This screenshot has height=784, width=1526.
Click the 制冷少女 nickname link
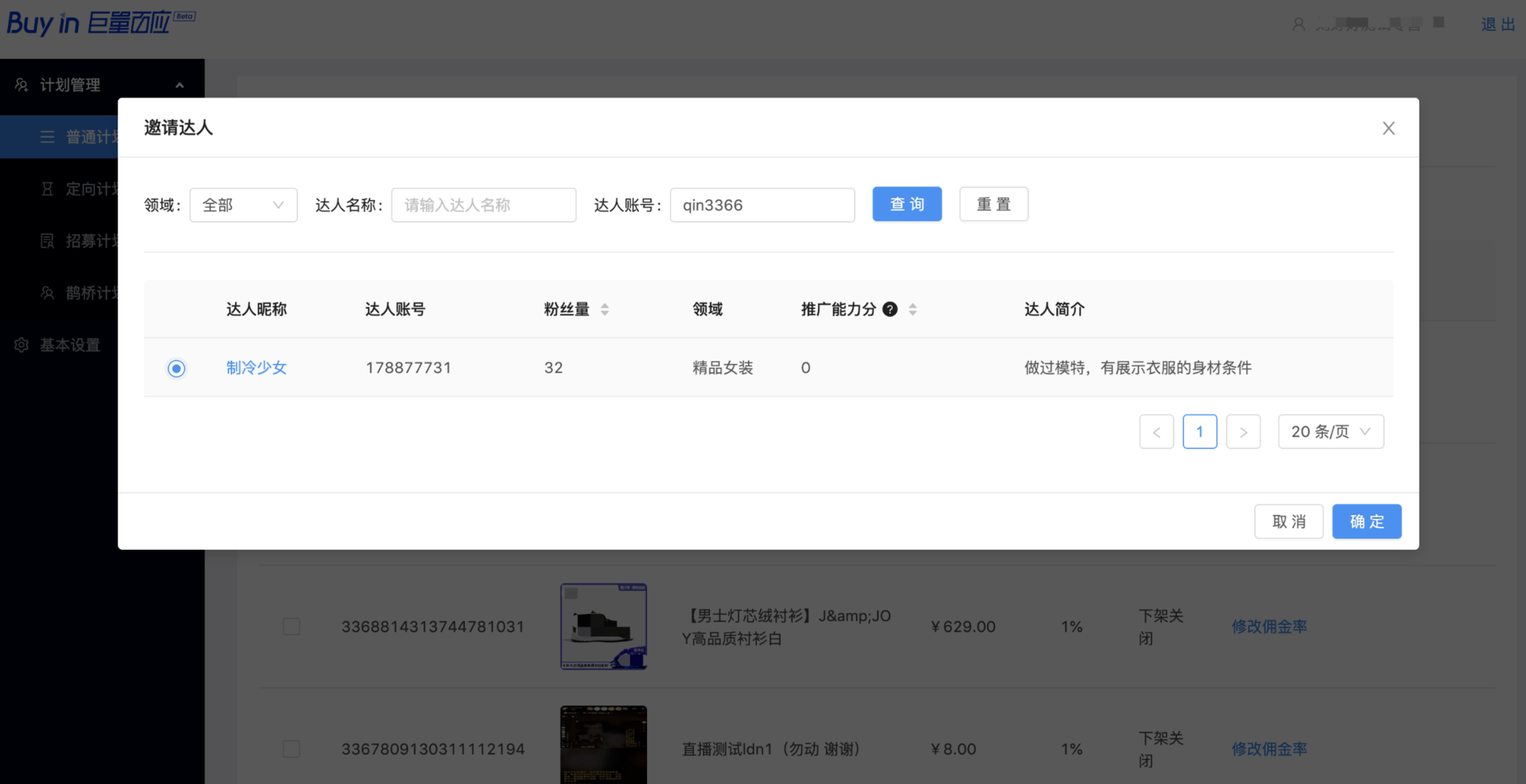click(256, 368)
